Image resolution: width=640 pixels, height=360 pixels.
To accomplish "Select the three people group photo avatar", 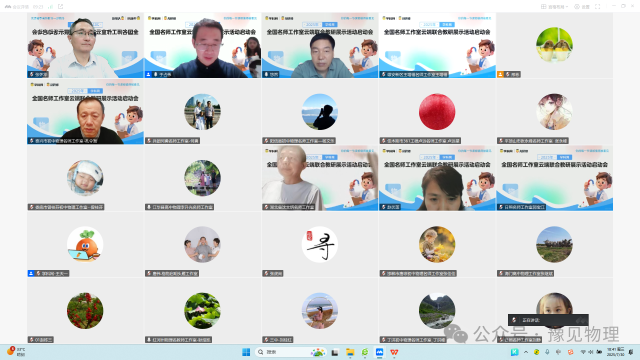I will click(x=202, y=244).
